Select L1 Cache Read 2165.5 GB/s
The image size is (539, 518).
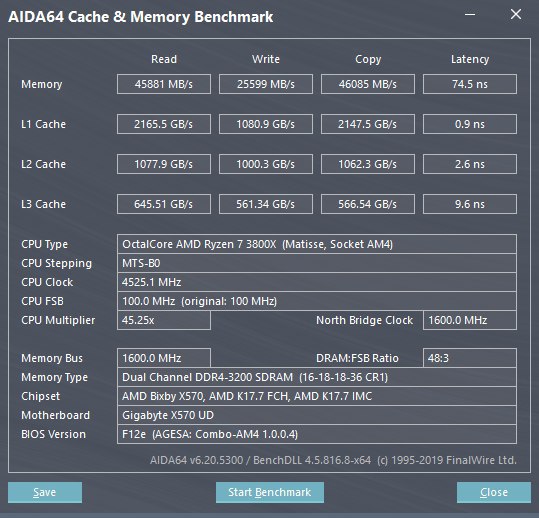tap(164, 124)
